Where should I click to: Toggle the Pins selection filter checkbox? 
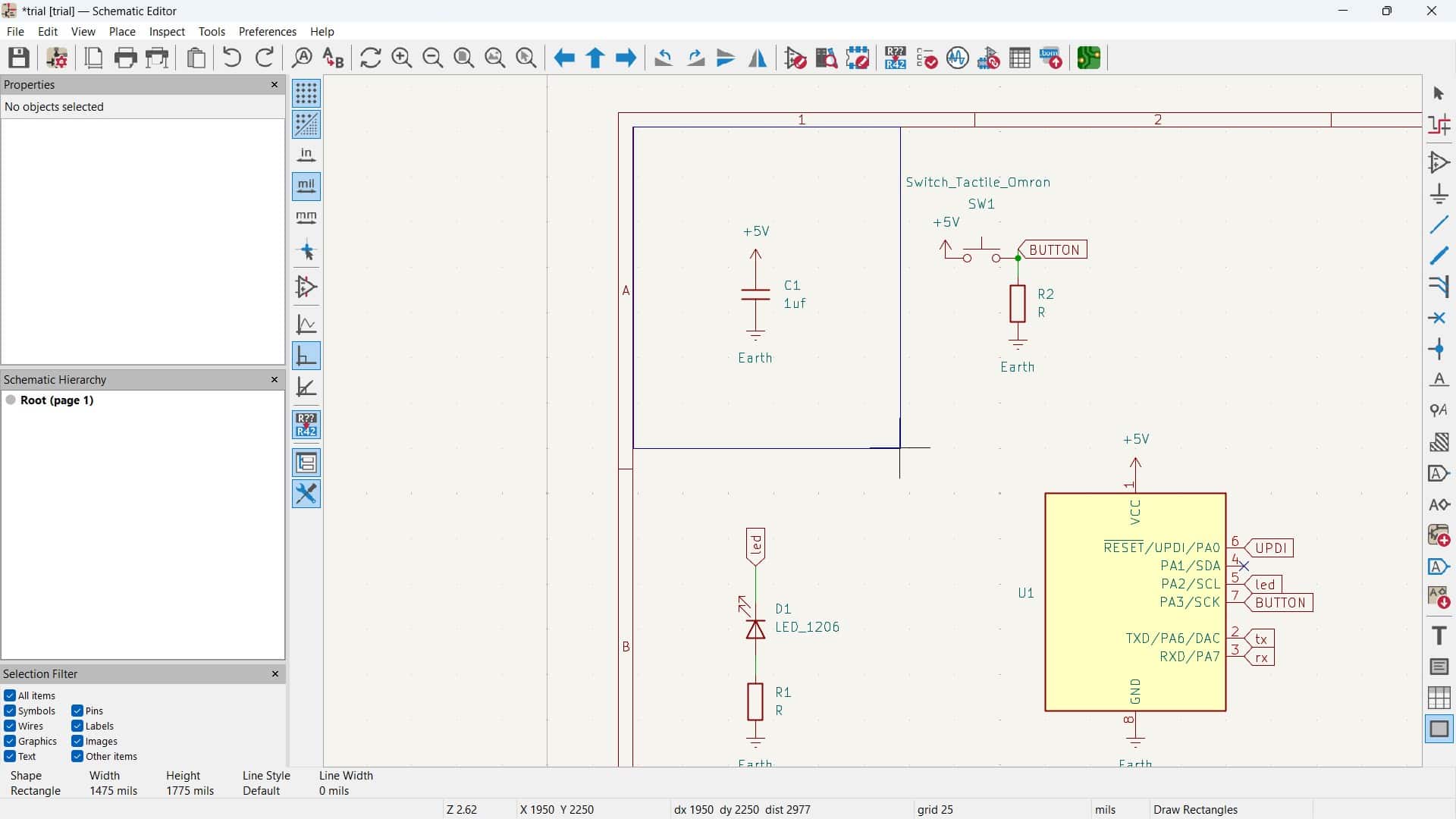77,711
